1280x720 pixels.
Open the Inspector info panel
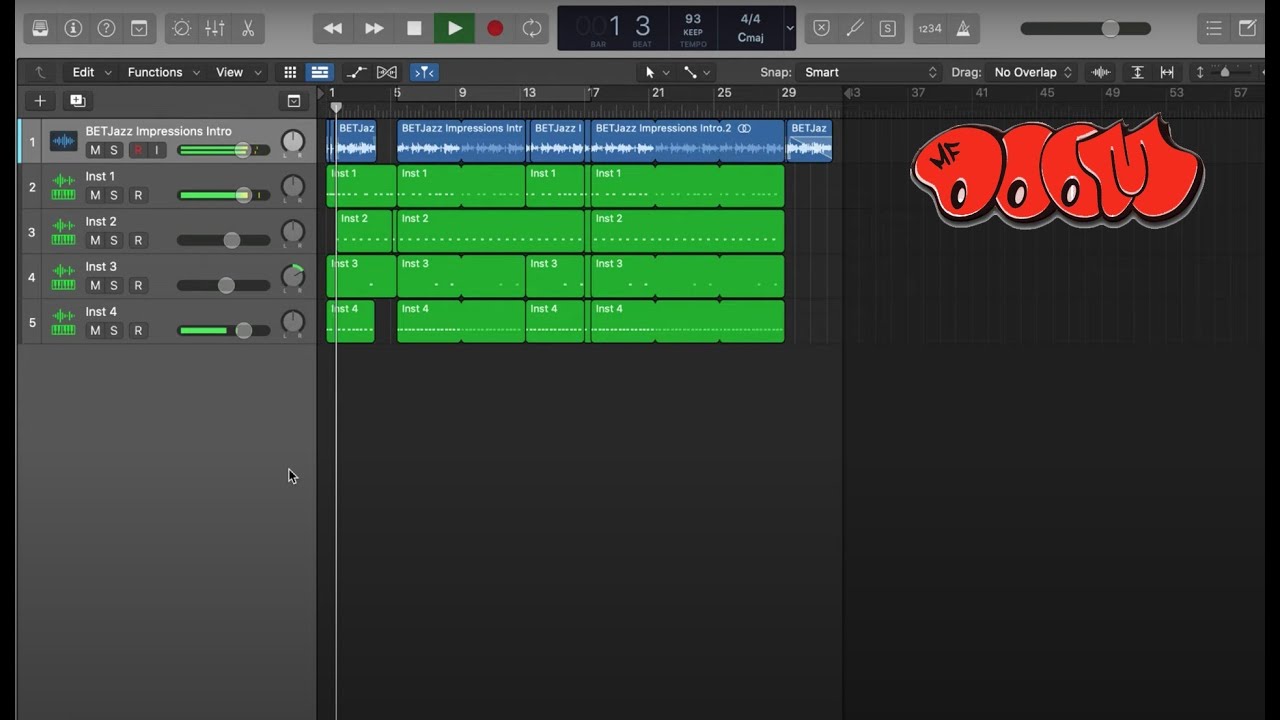73,28
